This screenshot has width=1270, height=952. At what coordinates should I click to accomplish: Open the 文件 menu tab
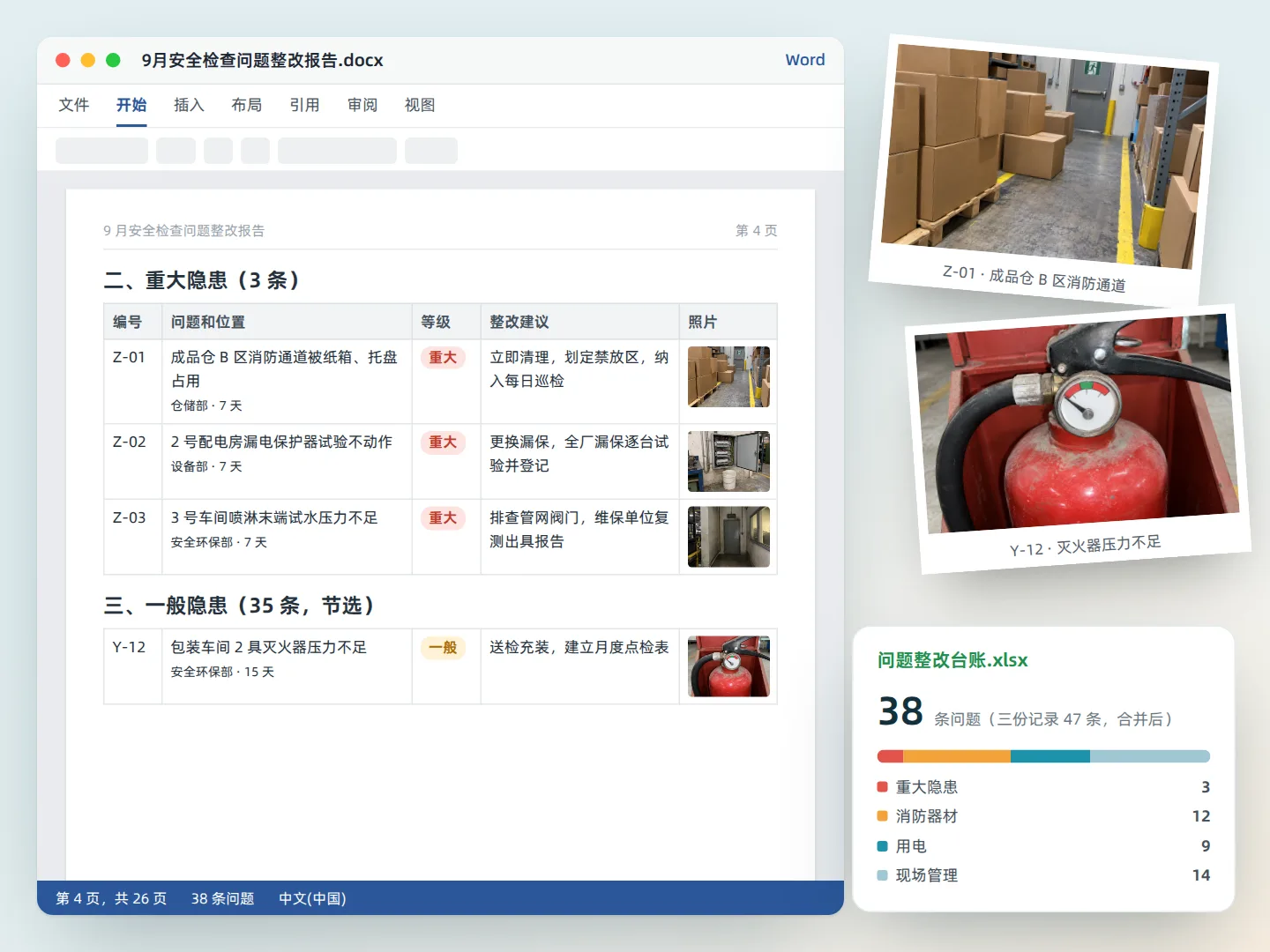pos(74,105)
